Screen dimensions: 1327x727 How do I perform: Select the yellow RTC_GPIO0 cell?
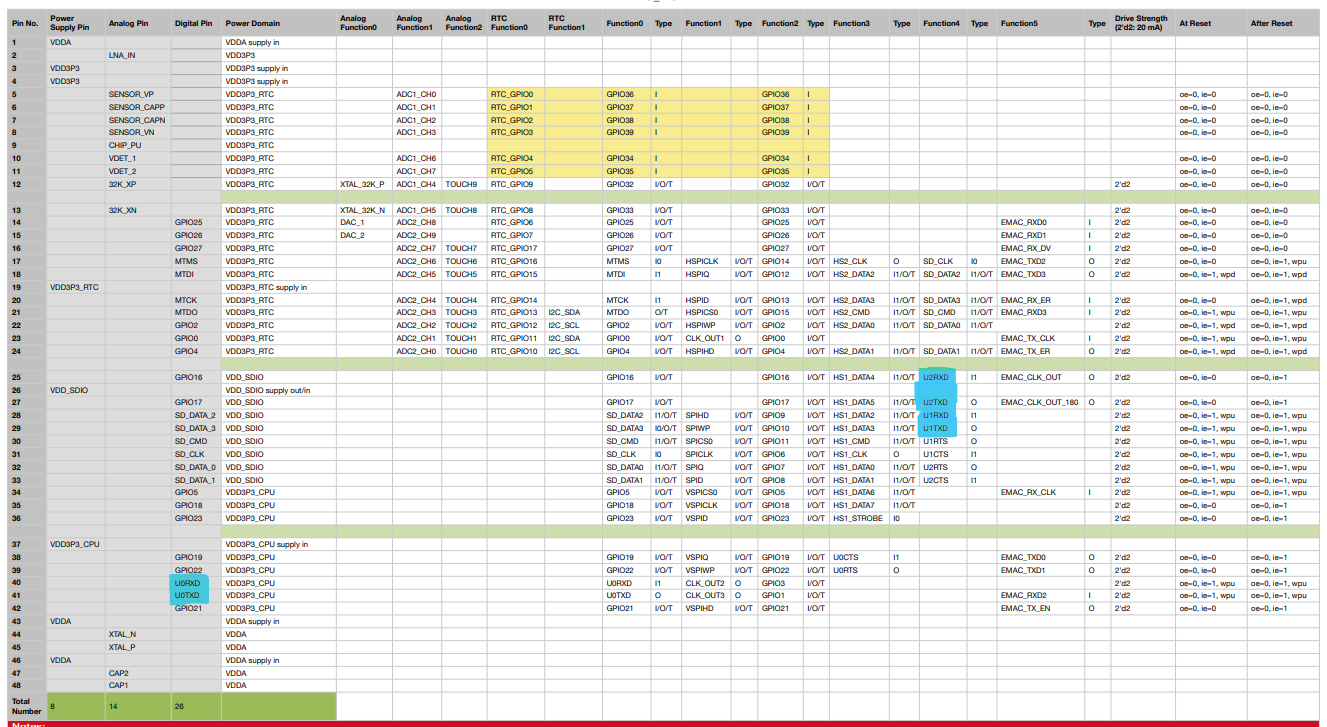pyautogui.click(x=516, y=94)
